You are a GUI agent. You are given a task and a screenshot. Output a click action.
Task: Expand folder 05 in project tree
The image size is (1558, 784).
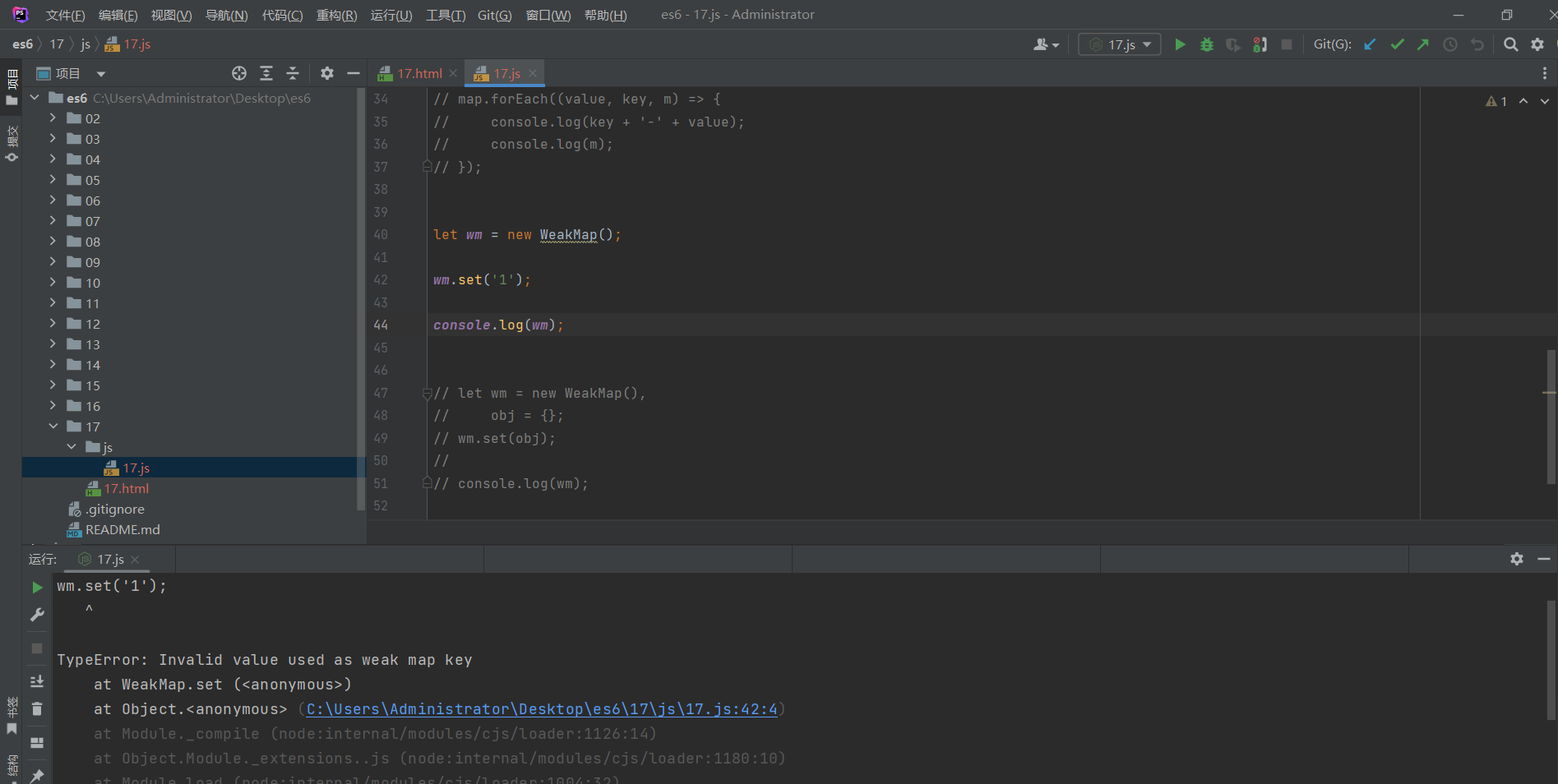tap(53, 179)
